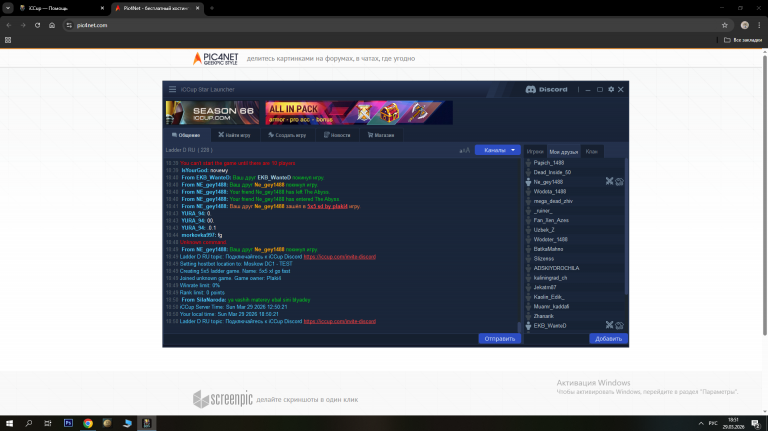Open the notification center icon
Viewport: 768px width, 431px height.
tap(756, 424)
